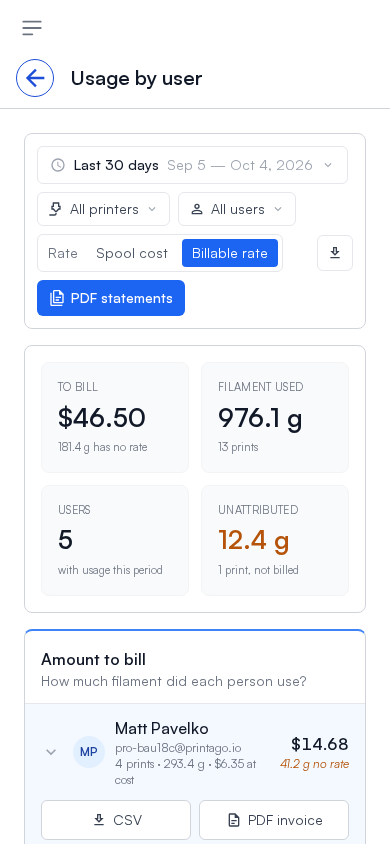Click the printer icon in All printers filter
390x844 pixels.
(55, 209)
